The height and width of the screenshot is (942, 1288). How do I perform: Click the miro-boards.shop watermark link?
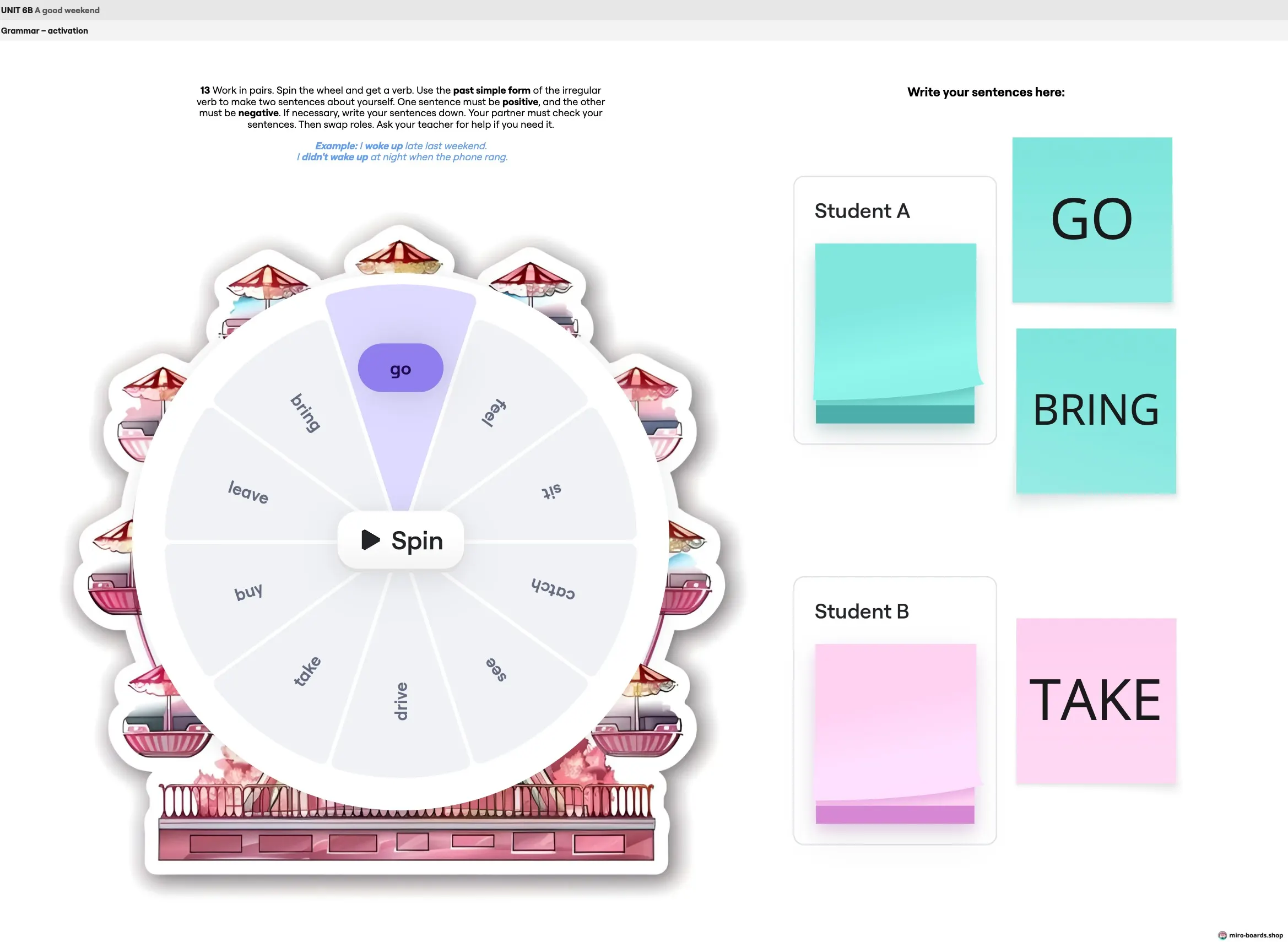(1250, 935)
